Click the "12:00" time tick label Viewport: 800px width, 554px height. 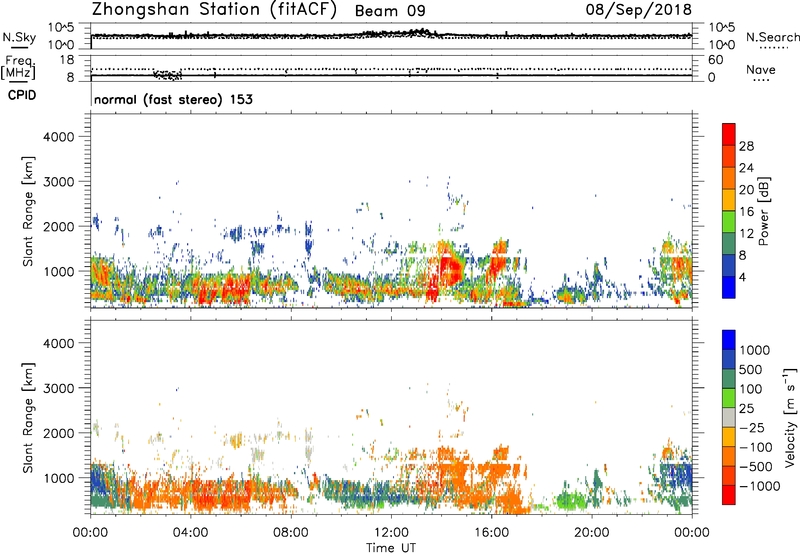tap(391, 533)
